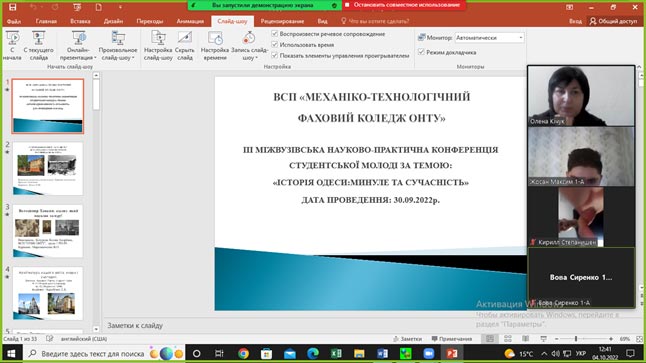Save presentation using quick access icon
This screenshot has height=363, width=646.
click(12, 7)
